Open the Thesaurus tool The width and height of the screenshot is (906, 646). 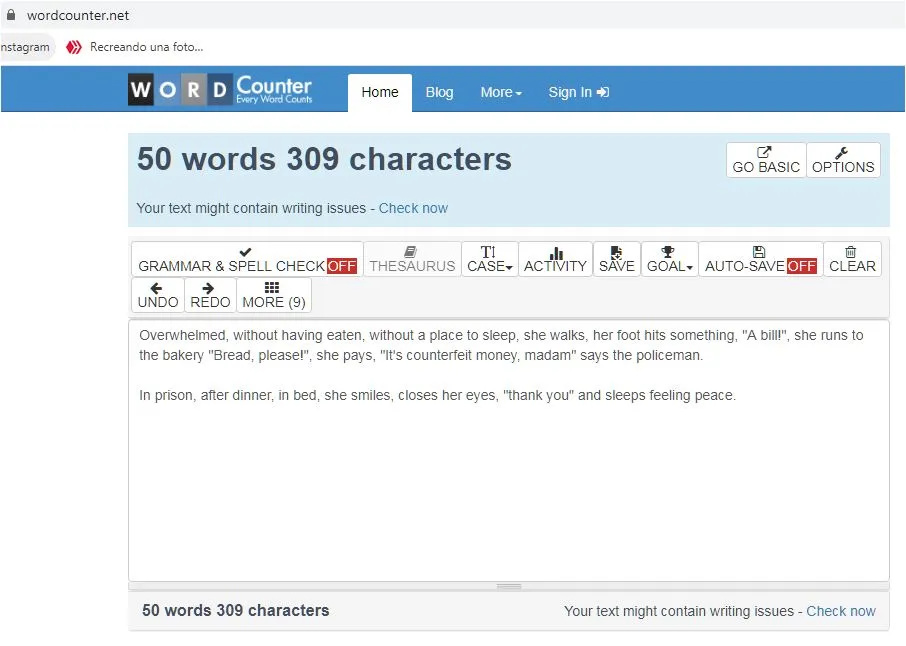coord(412,259)
